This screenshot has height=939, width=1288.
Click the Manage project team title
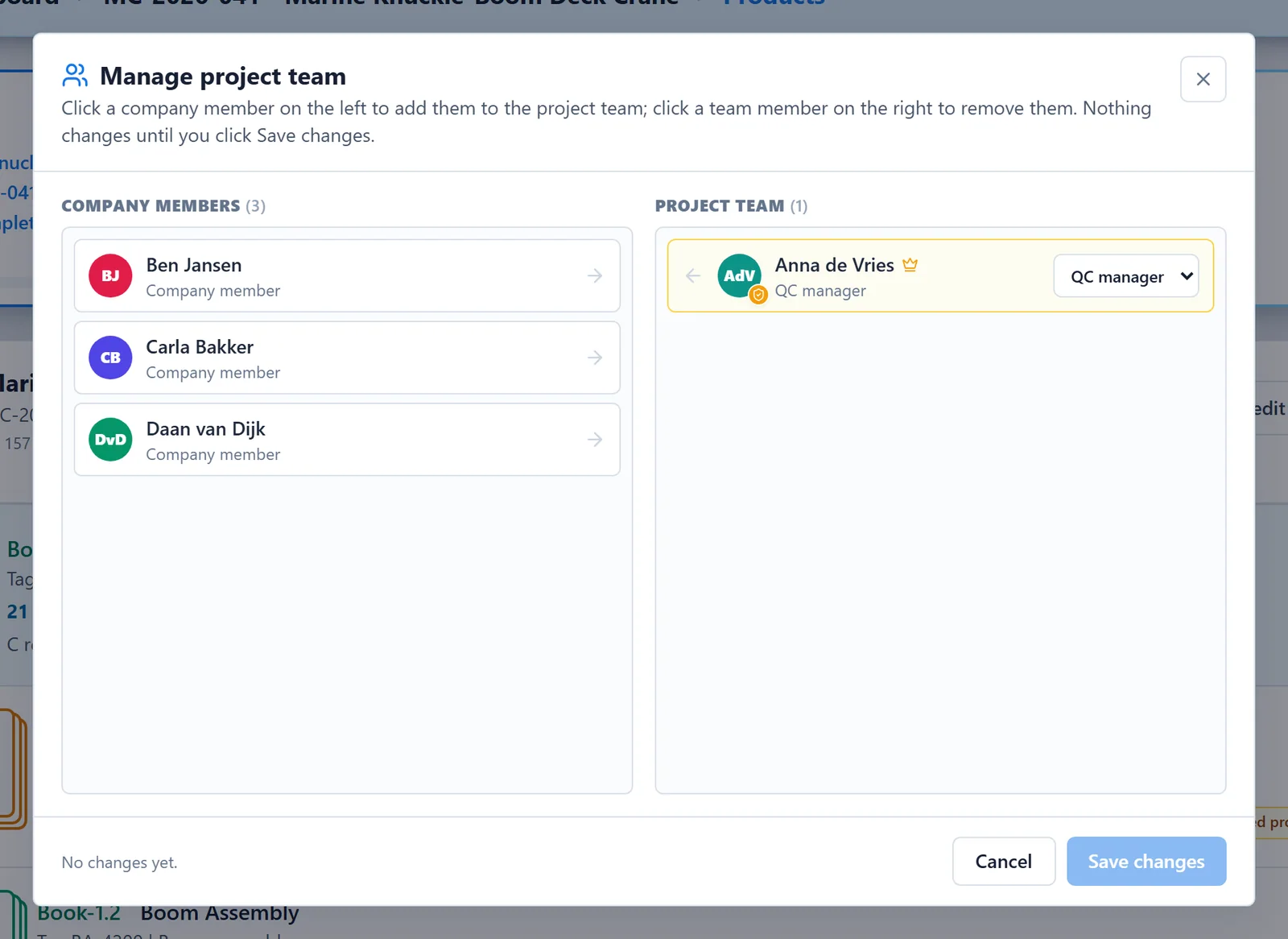click(223, 77)
